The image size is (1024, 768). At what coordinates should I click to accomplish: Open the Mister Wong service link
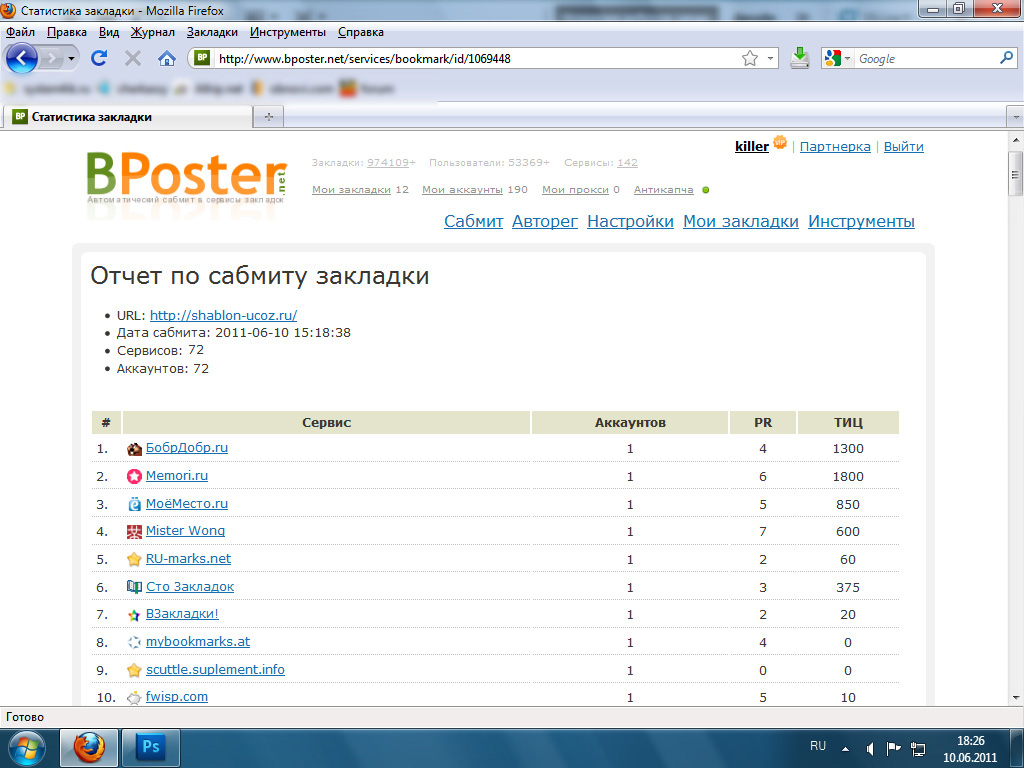185,530
